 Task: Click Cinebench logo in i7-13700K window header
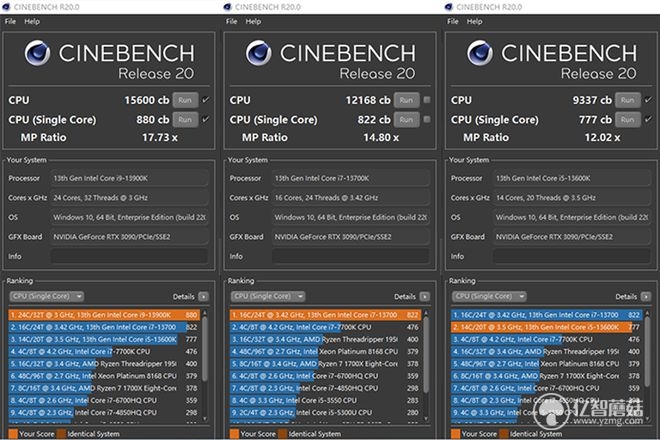(258, 53)
